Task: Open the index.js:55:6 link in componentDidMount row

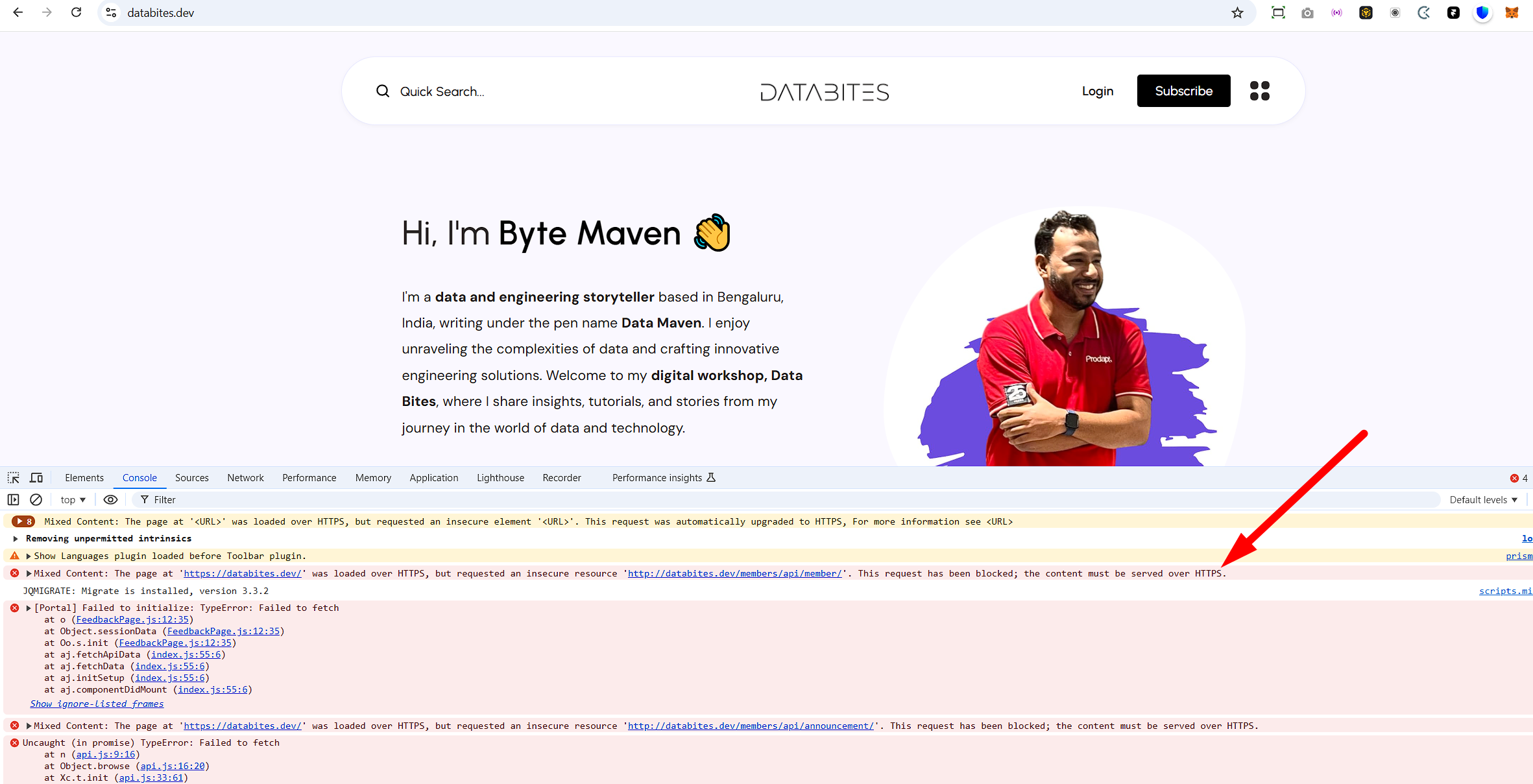Action: (213, 690)
